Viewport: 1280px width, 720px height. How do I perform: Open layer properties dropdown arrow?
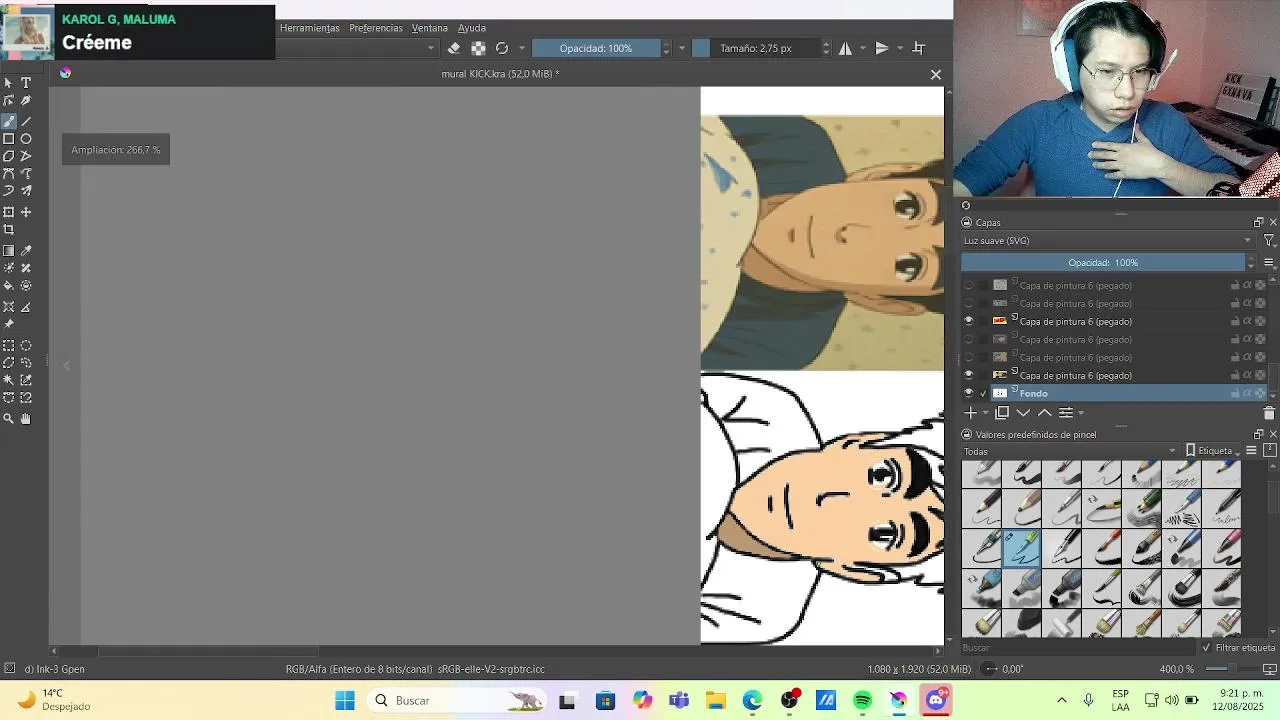coord(1081,413)
